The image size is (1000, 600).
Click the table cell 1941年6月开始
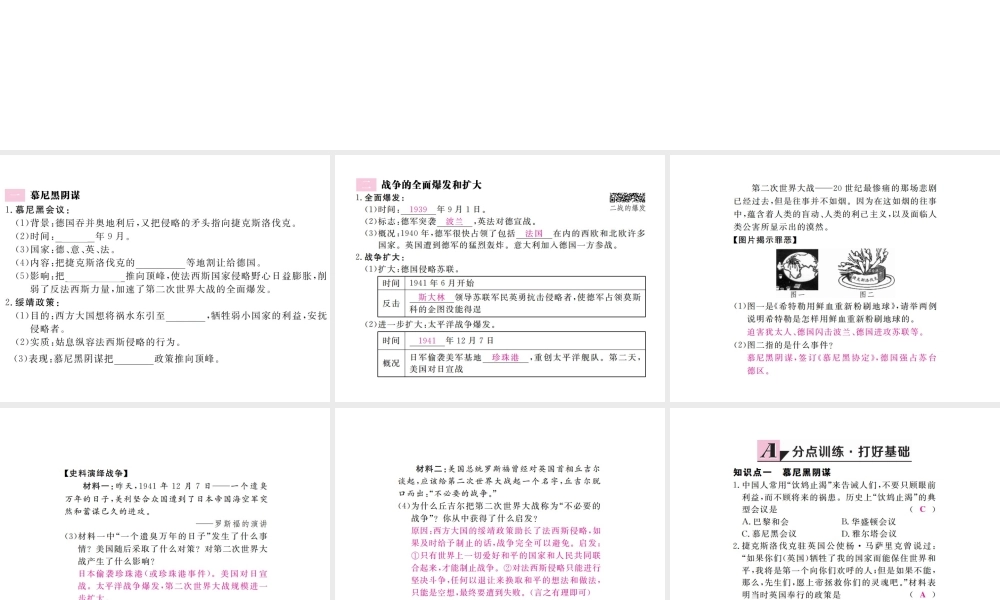pyautogui.click(x=441, y=283)
